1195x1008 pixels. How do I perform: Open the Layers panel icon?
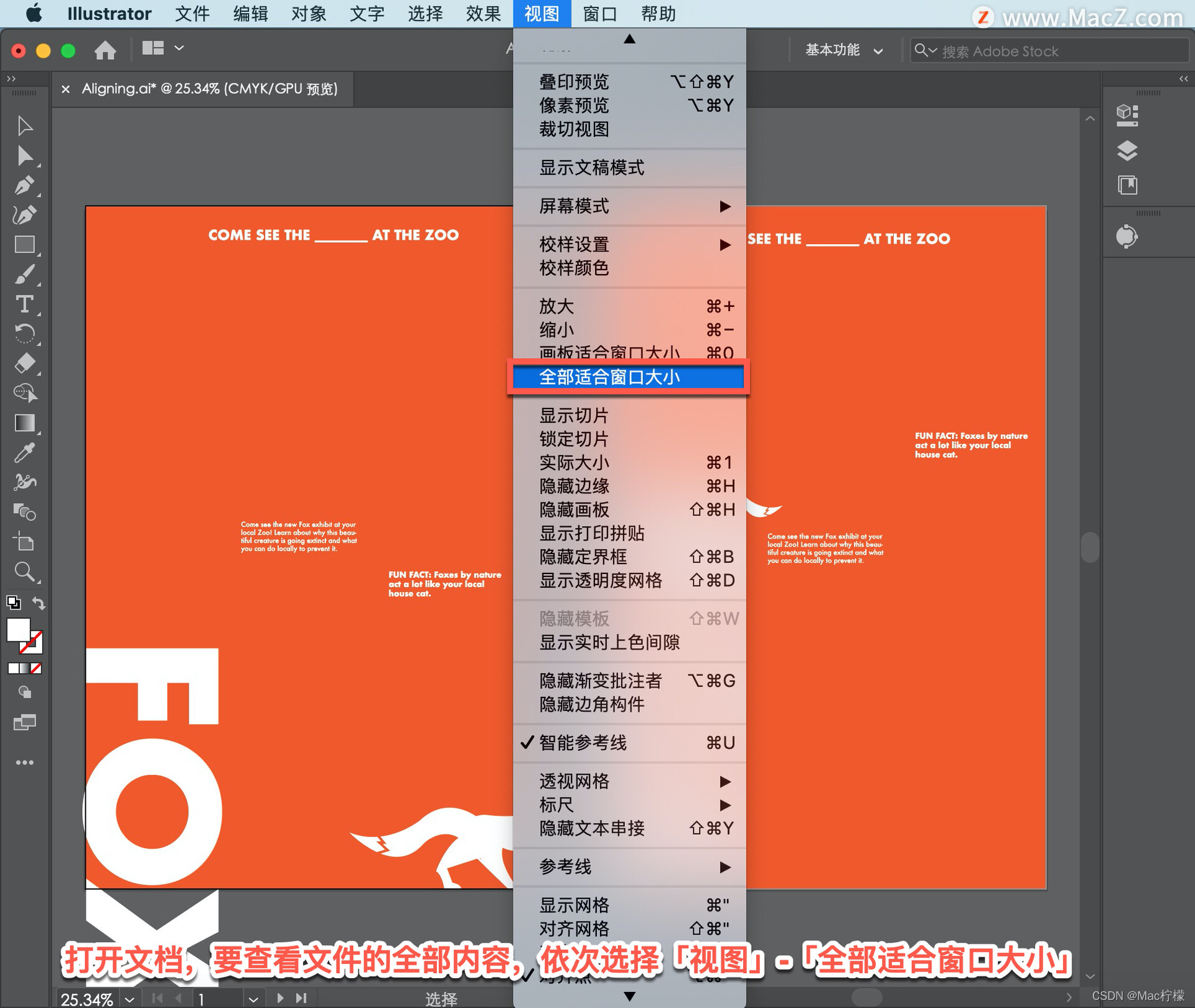coord(1127,151)
